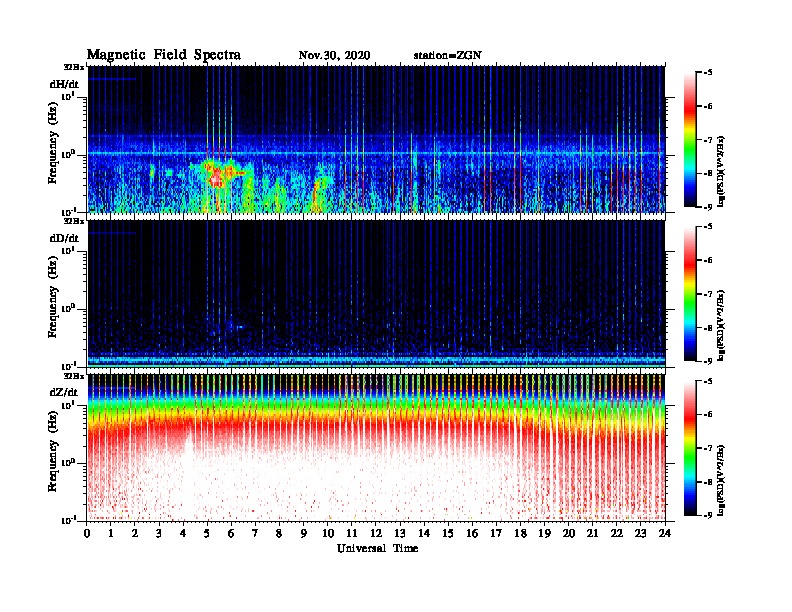This screenshot has width=792, height=612.
Task: Click the hour 22 tick label on time axis
Action: point(617,533)
